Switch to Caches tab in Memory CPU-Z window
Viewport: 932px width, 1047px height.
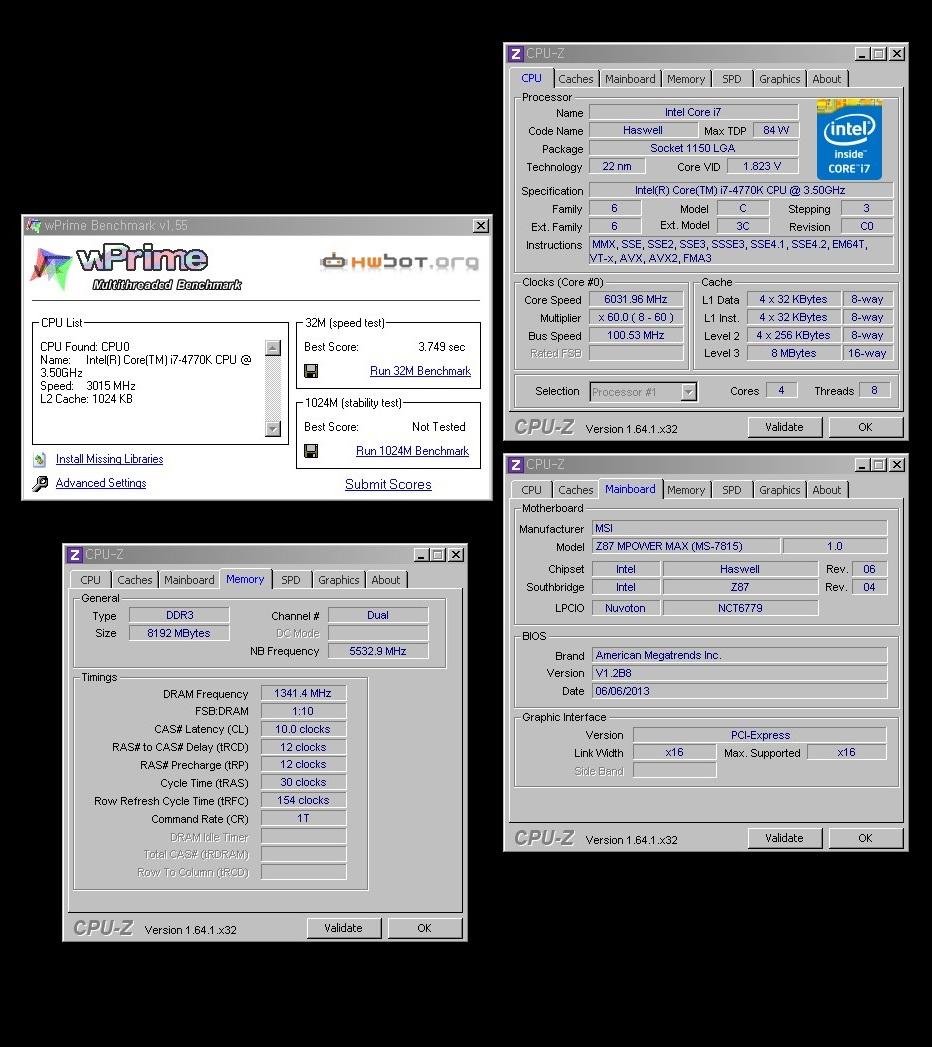tap(135, 580)
